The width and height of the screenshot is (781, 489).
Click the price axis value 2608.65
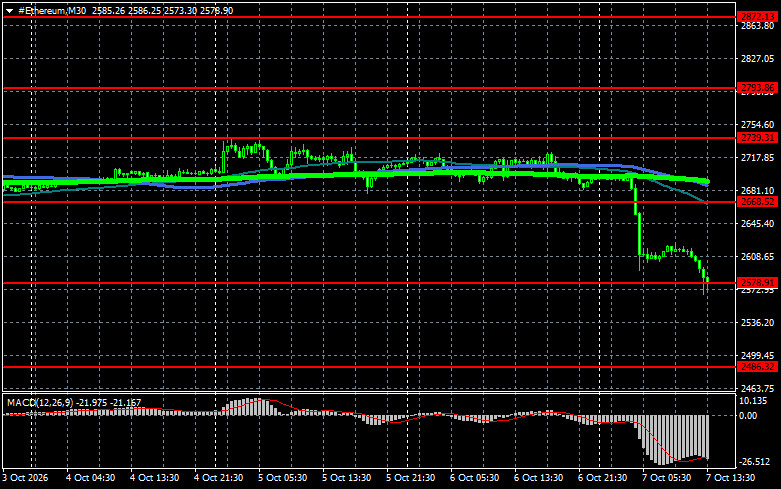pyautogui.click(x=758, y=256)
